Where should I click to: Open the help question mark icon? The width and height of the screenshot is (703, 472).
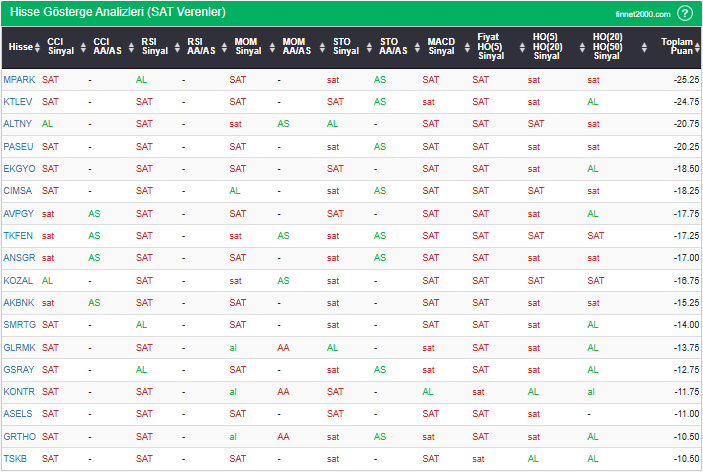(684, 13)
